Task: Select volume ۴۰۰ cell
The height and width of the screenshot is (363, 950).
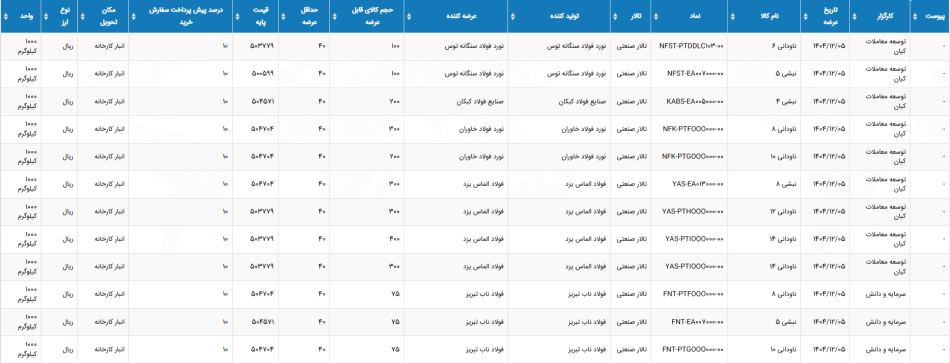Action: point(394,239)
